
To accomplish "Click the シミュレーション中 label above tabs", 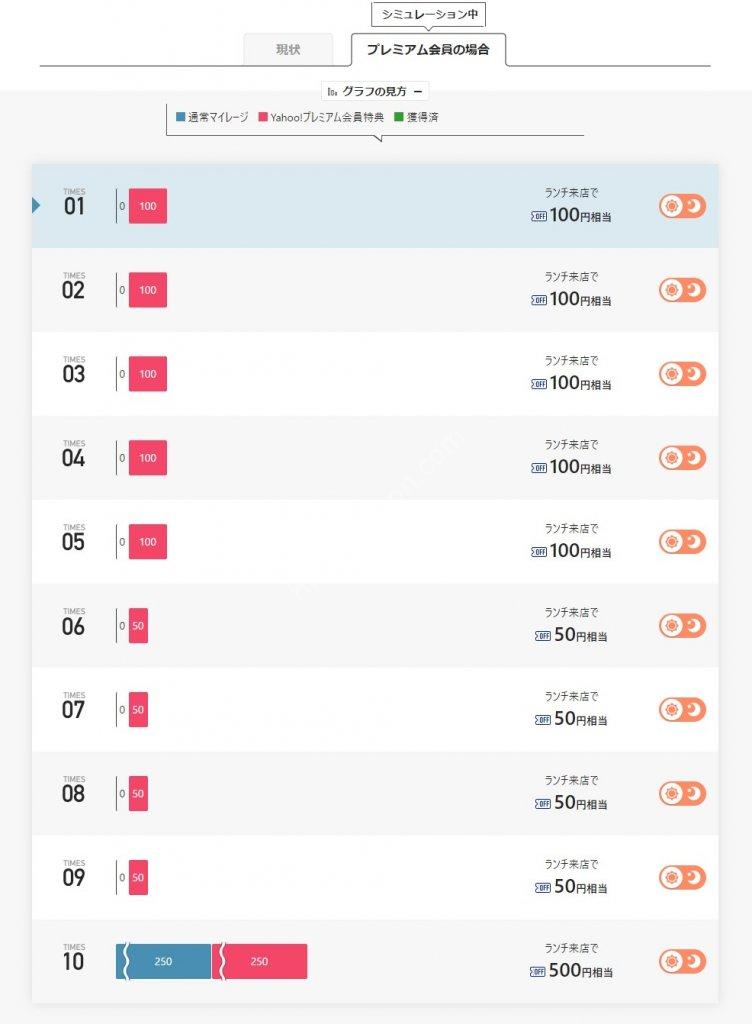I will coord(429,14).
